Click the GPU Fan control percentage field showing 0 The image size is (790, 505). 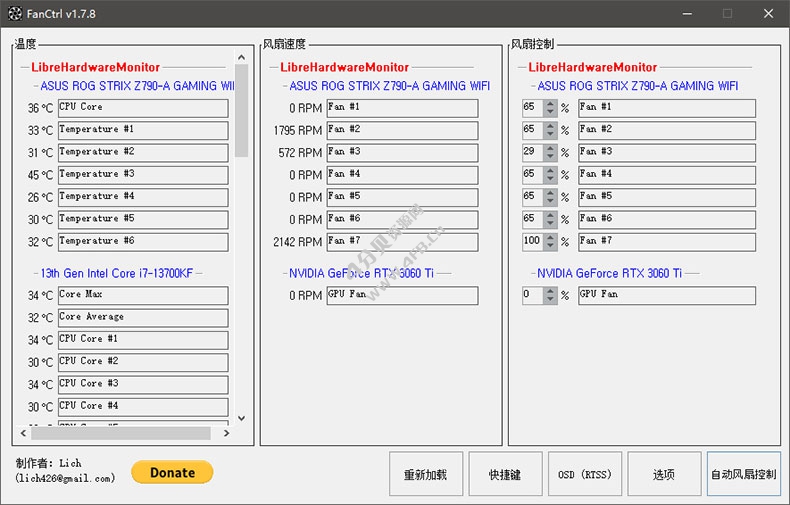pyautogui.click(x=533, y=295)
